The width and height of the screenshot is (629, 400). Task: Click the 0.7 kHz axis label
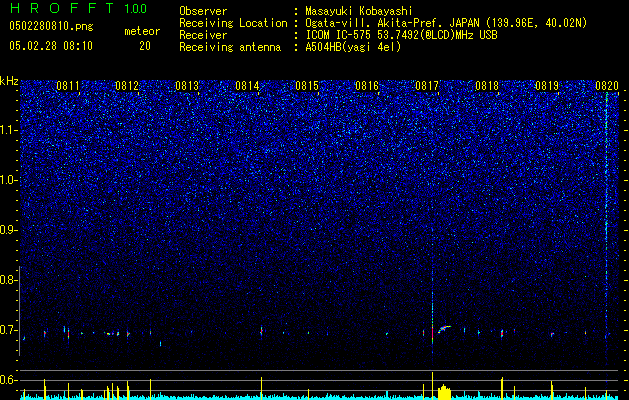click(x=9, y=330)
